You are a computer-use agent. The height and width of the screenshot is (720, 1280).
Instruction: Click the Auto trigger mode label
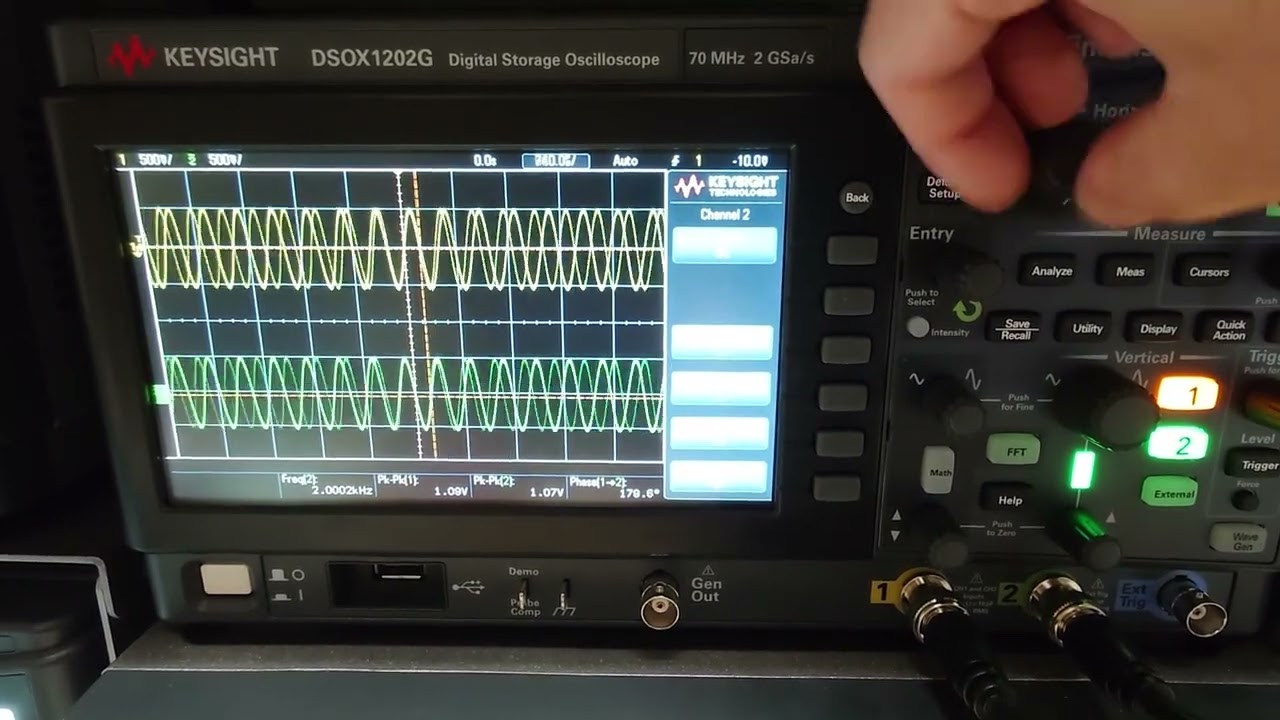point(625,160)
